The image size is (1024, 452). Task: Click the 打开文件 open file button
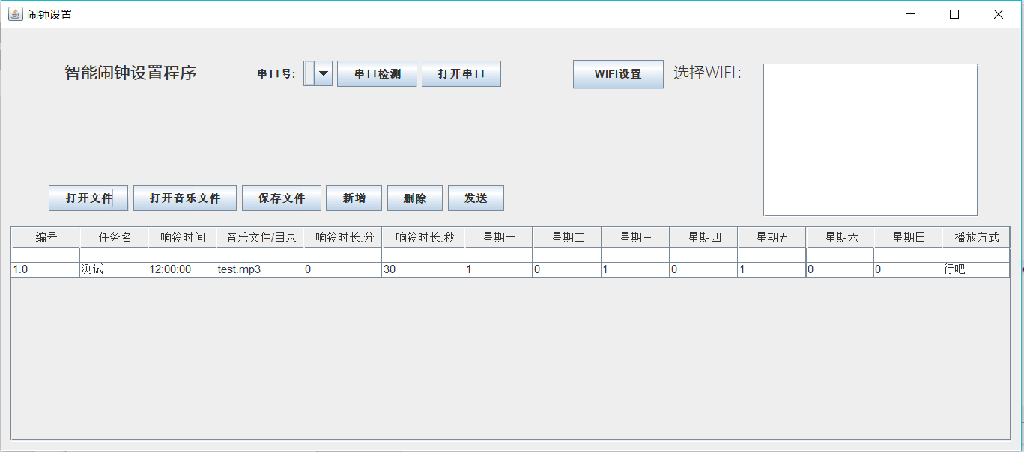[88, 198]
